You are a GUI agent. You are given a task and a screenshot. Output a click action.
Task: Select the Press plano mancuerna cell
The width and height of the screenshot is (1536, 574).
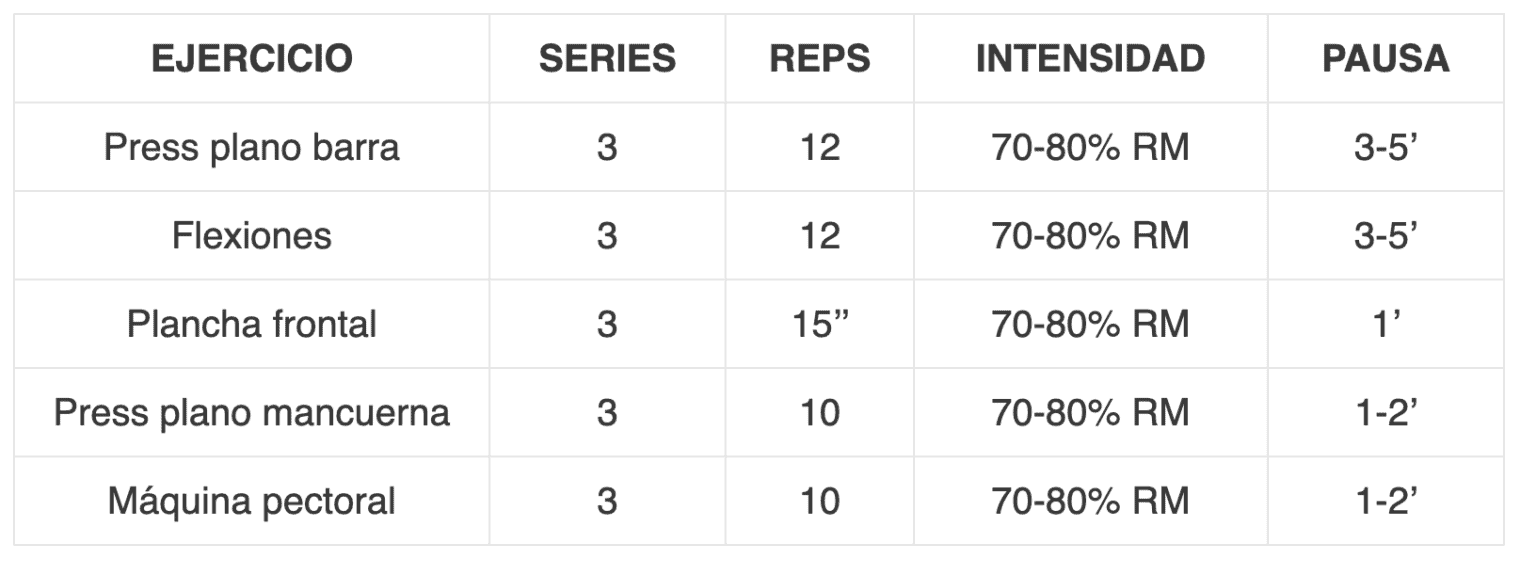(x=252, y=412)
